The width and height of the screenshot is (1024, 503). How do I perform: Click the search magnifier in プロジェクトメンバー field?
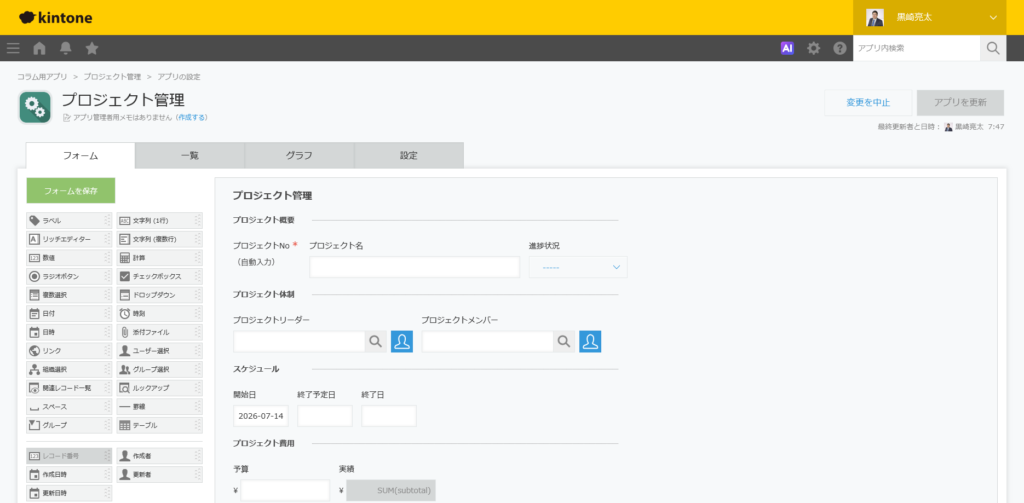point(564,342)
